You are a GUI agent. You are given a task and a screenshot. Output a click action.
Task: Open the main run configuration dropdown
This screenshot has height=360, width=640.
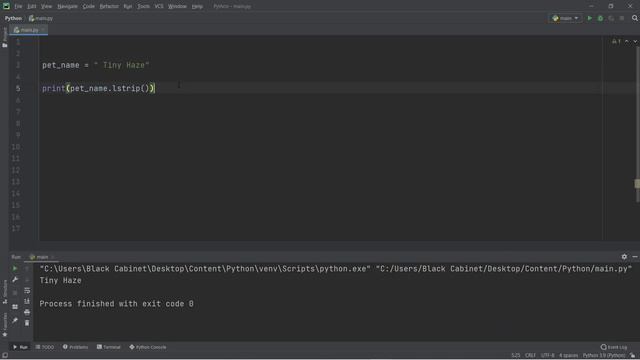[x=565, y=18]
